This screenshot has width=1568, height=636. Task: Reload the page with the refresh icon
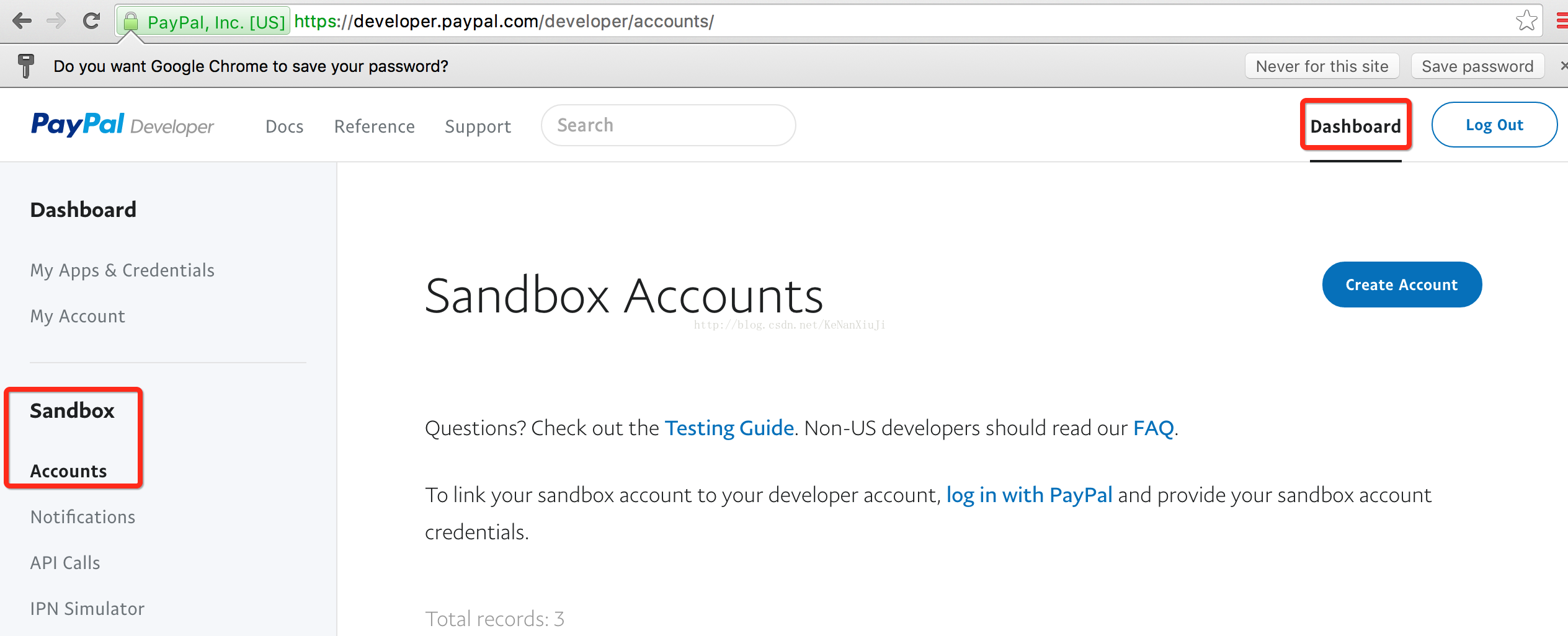(x=92, y=21)
